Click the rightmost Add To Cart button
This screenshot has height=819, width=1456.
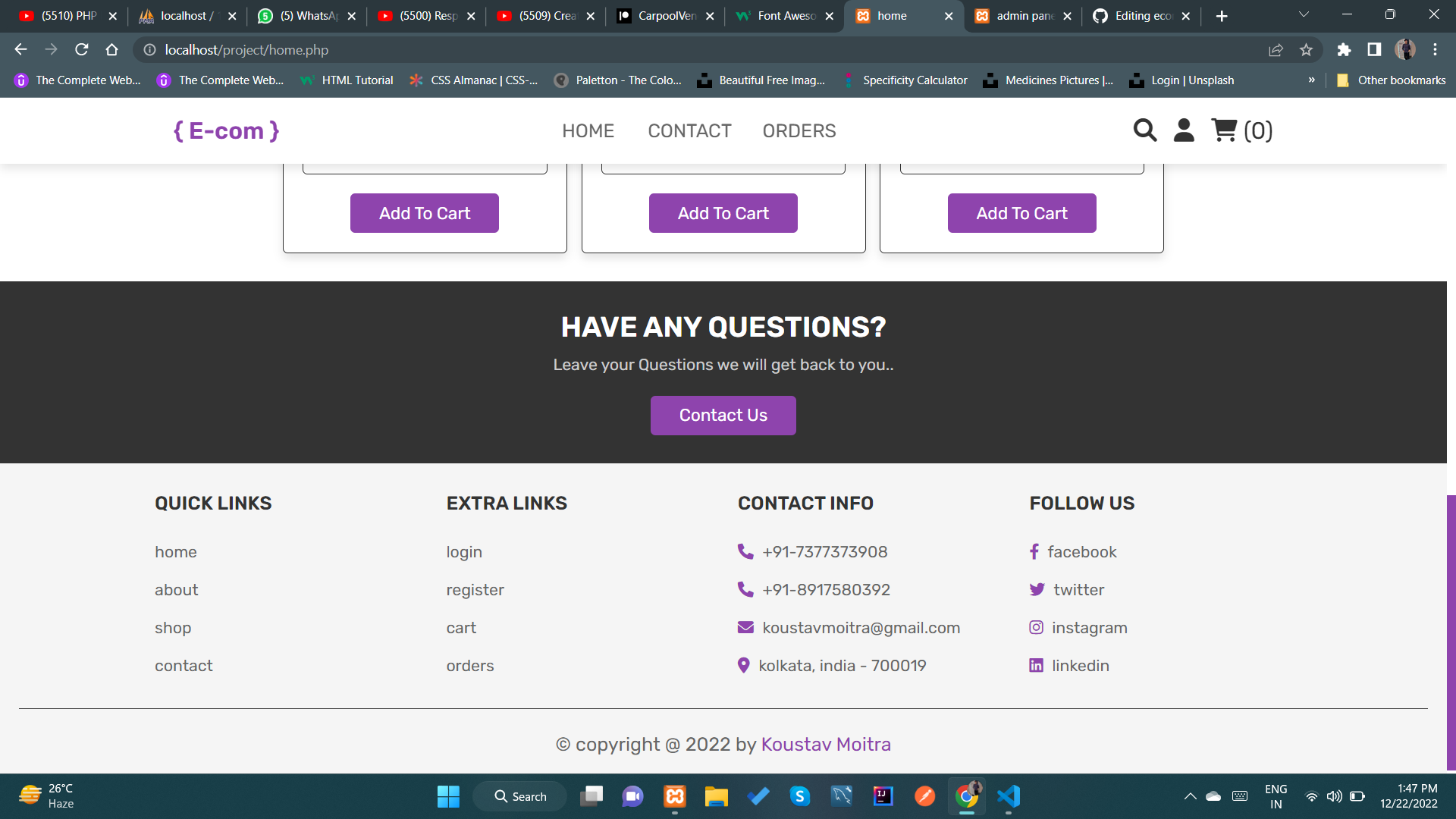point(1021,213)
